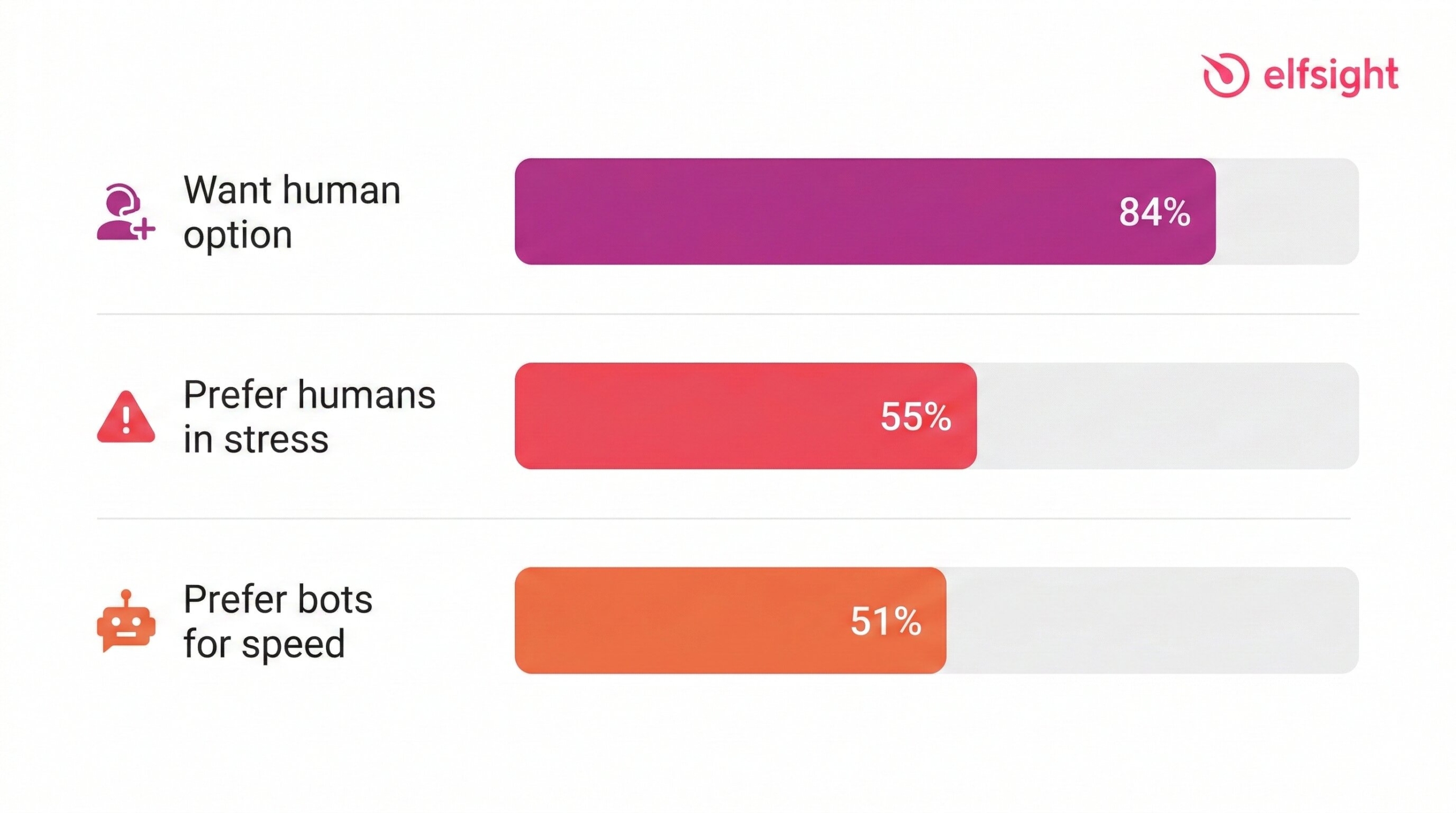Screen dimensions: 1456x813
Task: Click the gray unfilled part of the 51% bar
Action: (1152, 621)
